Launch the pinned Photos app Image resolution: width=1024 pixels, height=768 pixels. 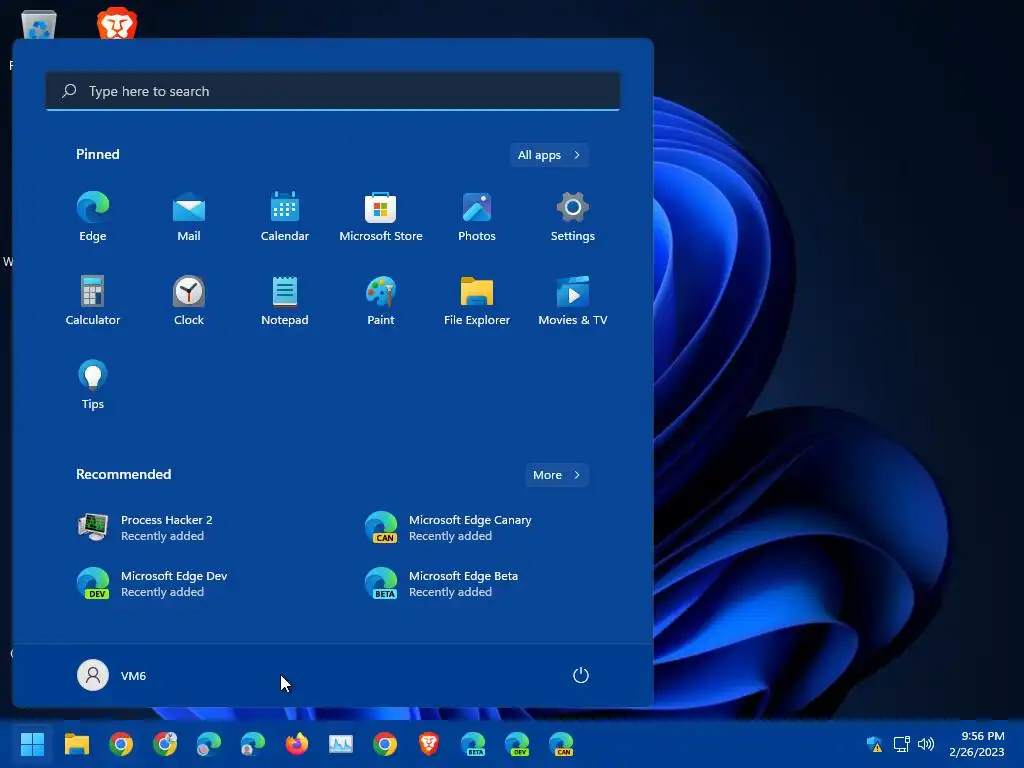pos(477,217)
